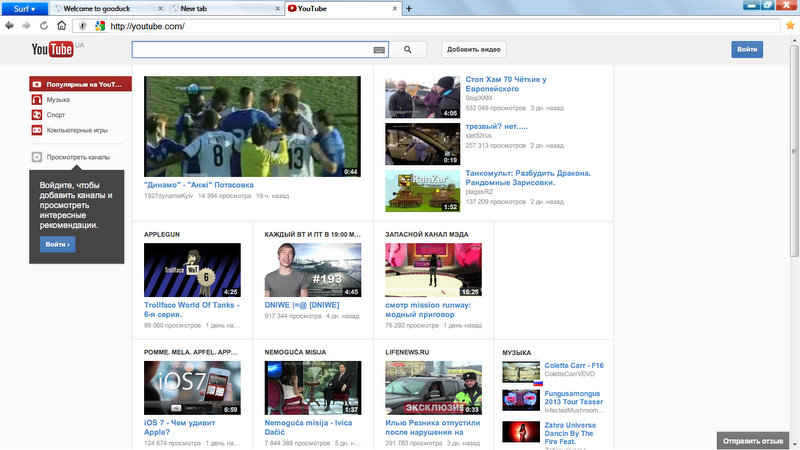800x450 pixels.
Task: Play the DNIWE #193 video thumbnail
Action: coord(313,270)
